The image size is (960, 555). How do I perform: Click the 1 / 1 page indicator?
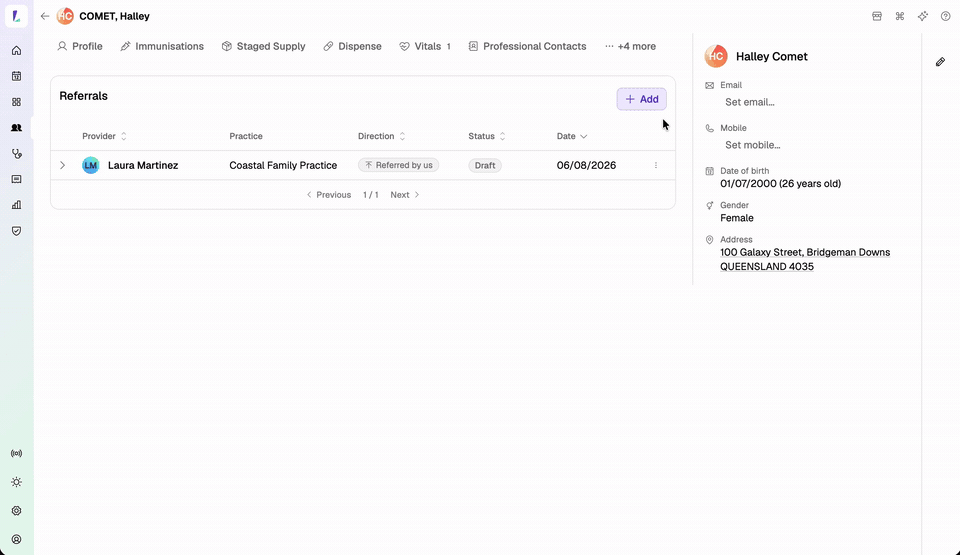click(x=370, y=195)
